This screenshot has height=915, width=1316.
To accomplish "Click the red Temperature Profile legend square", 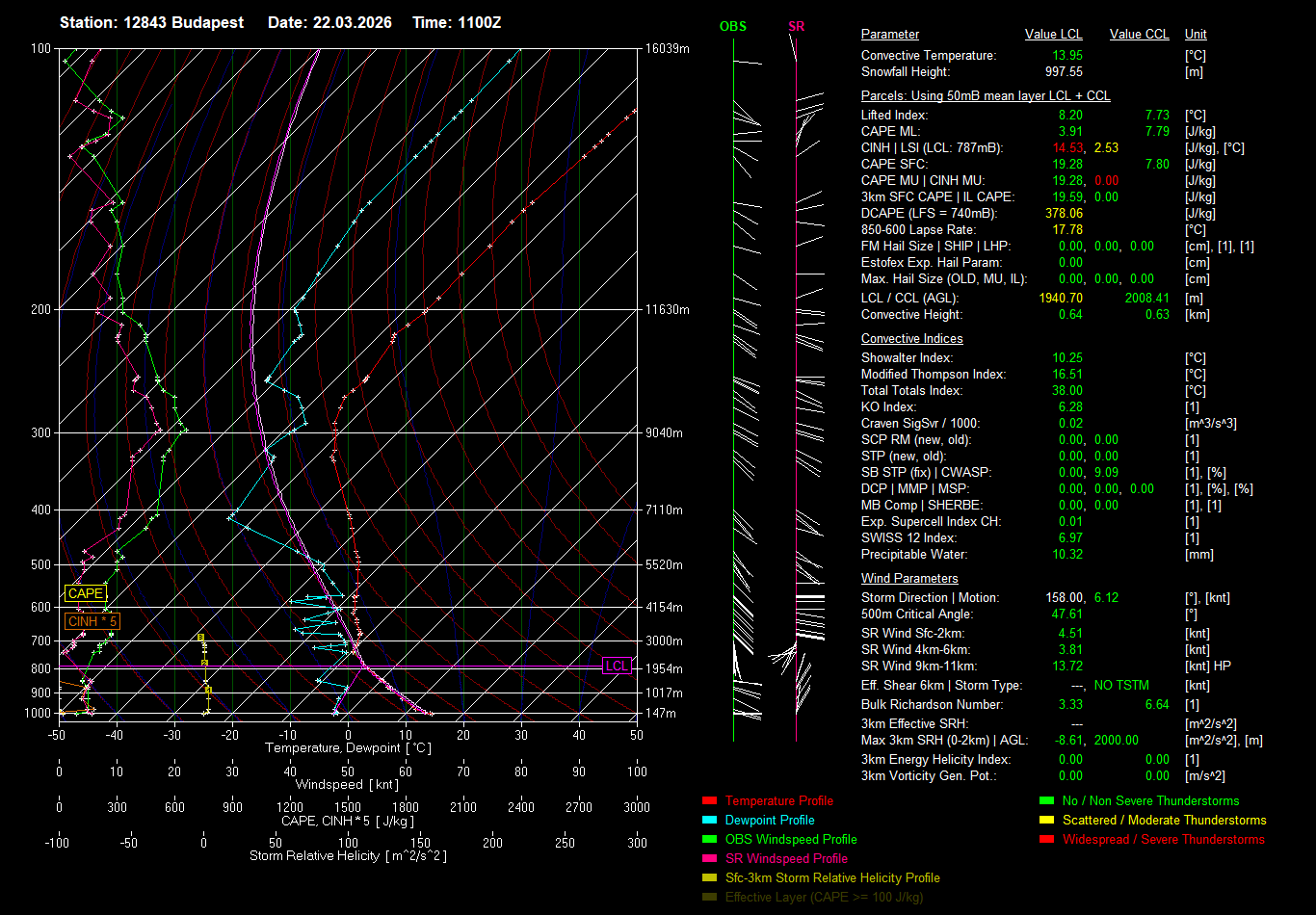I will (710, 801).
